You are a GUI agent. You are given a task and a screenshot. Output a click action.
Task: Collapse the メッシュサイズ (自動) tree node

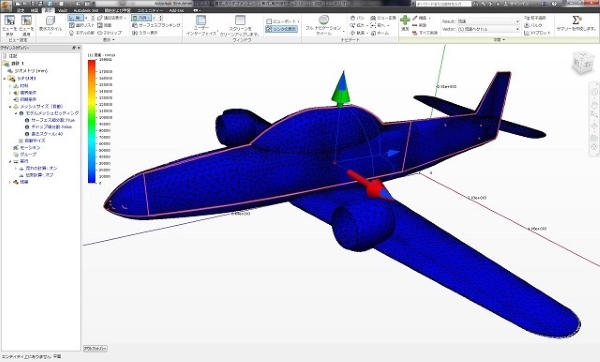[x=10, y=106]
